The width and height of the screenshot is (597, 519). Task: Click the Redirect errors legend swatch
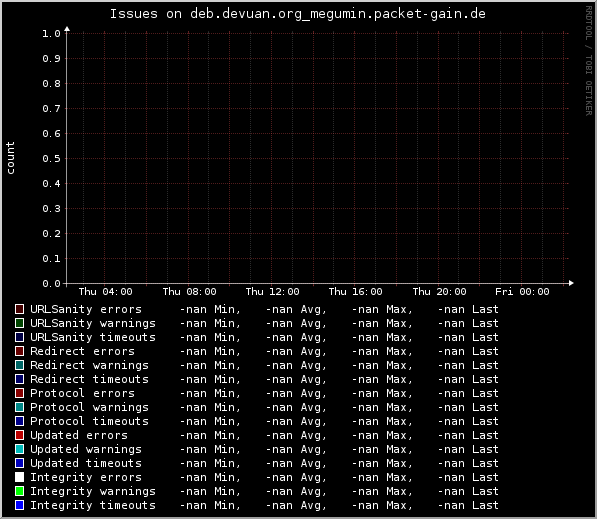pyautogui.click(x=19, y=351)
